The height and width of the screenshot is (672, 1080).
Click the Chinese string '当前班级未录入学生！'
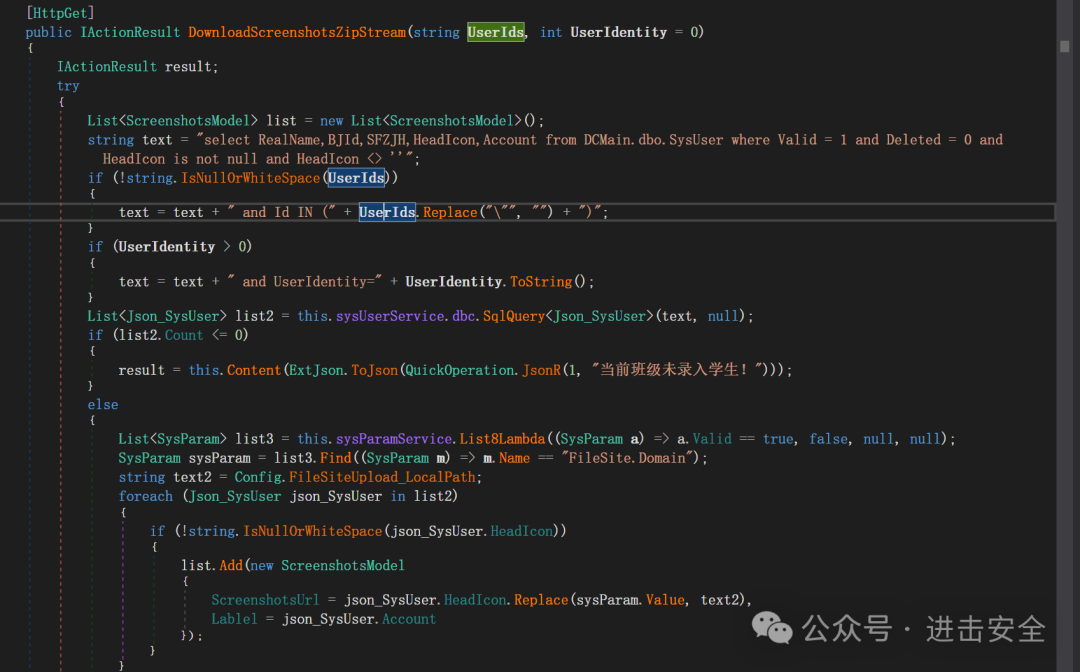point(679,370)
